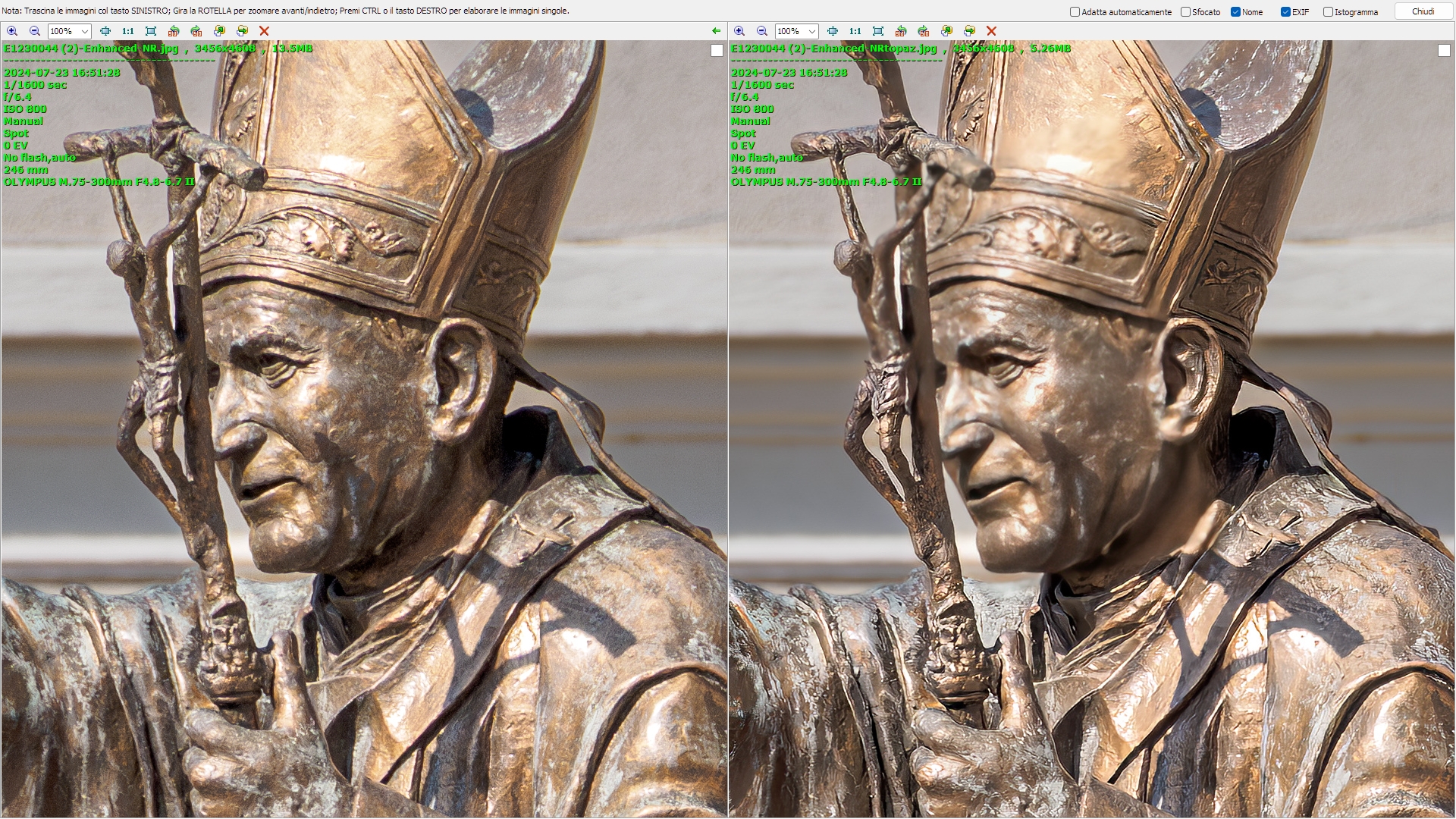Click the full-screen frame icon in right panel
The width and height of the screenshot is (1456, 819).
tap(878, 31)
